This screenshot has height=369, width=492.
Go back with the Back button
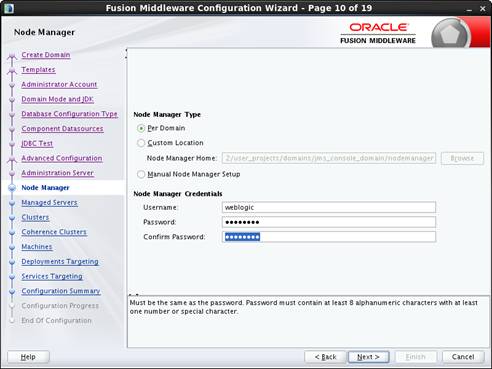325,357
